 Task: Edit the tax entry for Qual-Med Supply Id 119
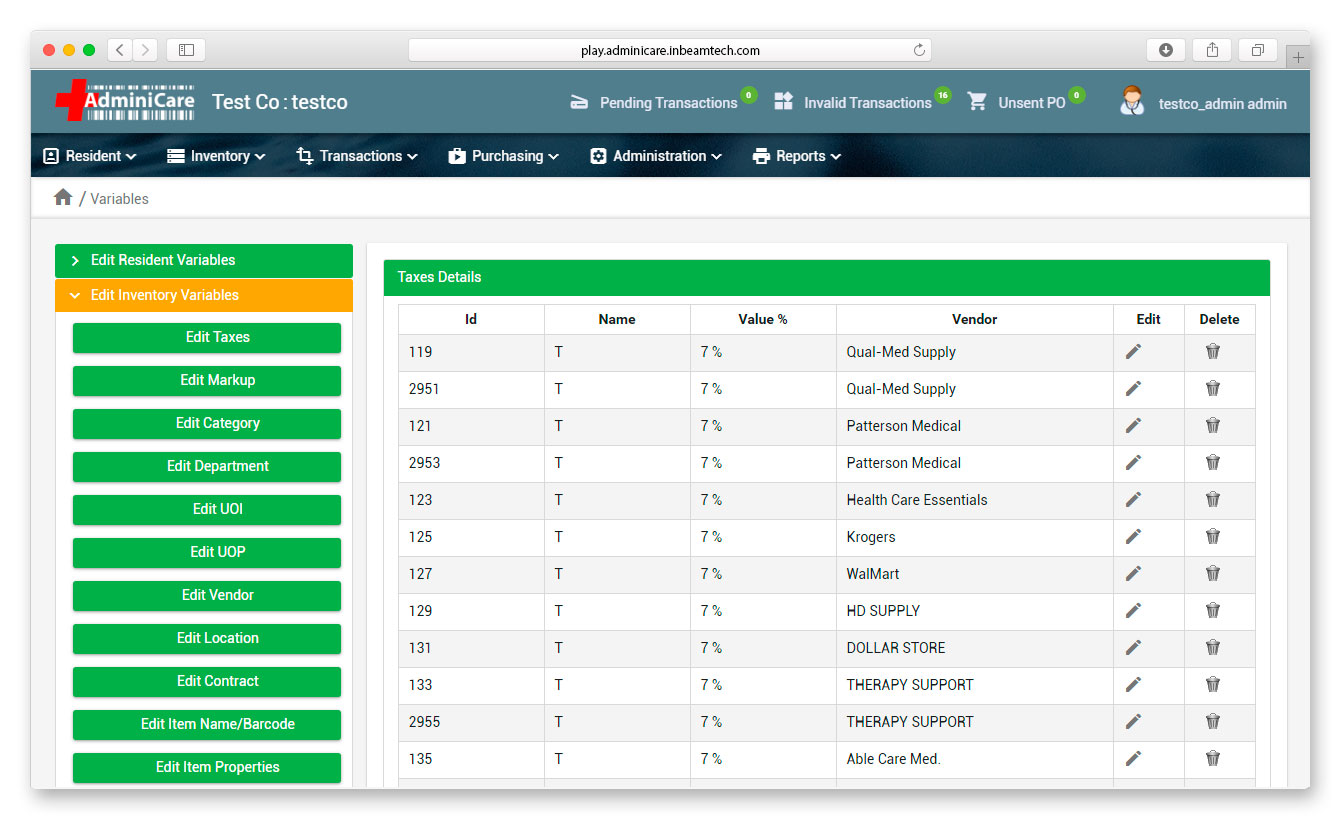[x=1132, y=352]
